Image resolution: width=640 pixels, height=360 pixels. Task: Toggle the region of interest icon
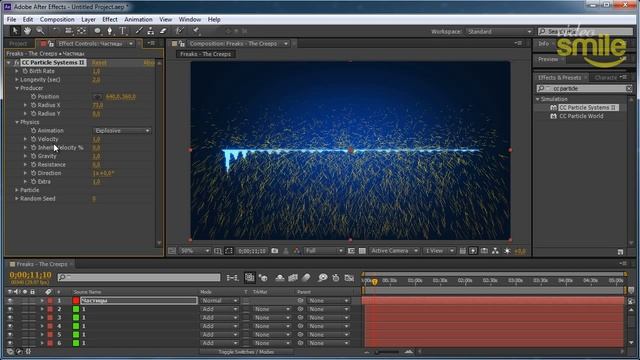(x=351, y=251)
